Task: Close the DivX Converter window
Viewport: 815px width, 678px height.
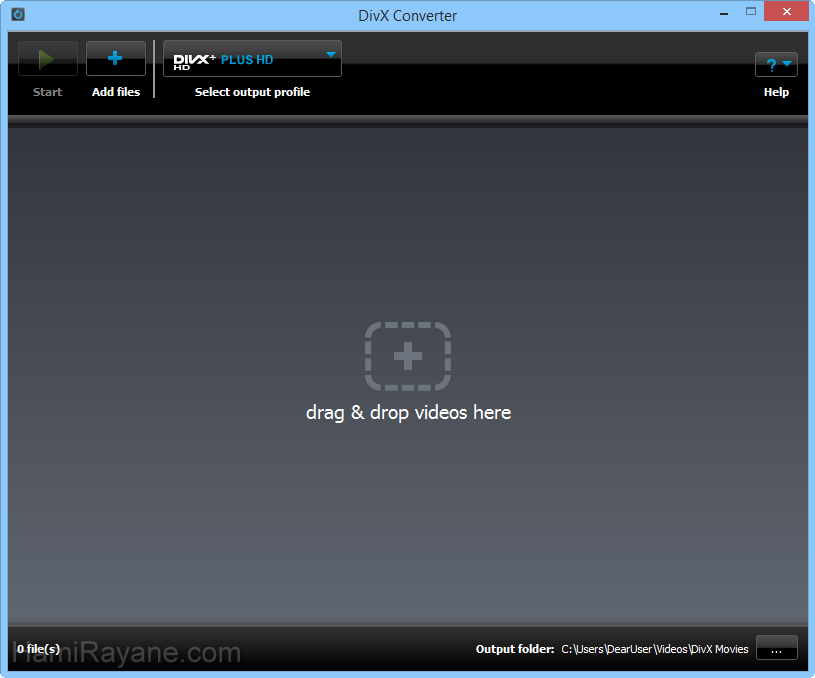Action: [x=786, y=11]
